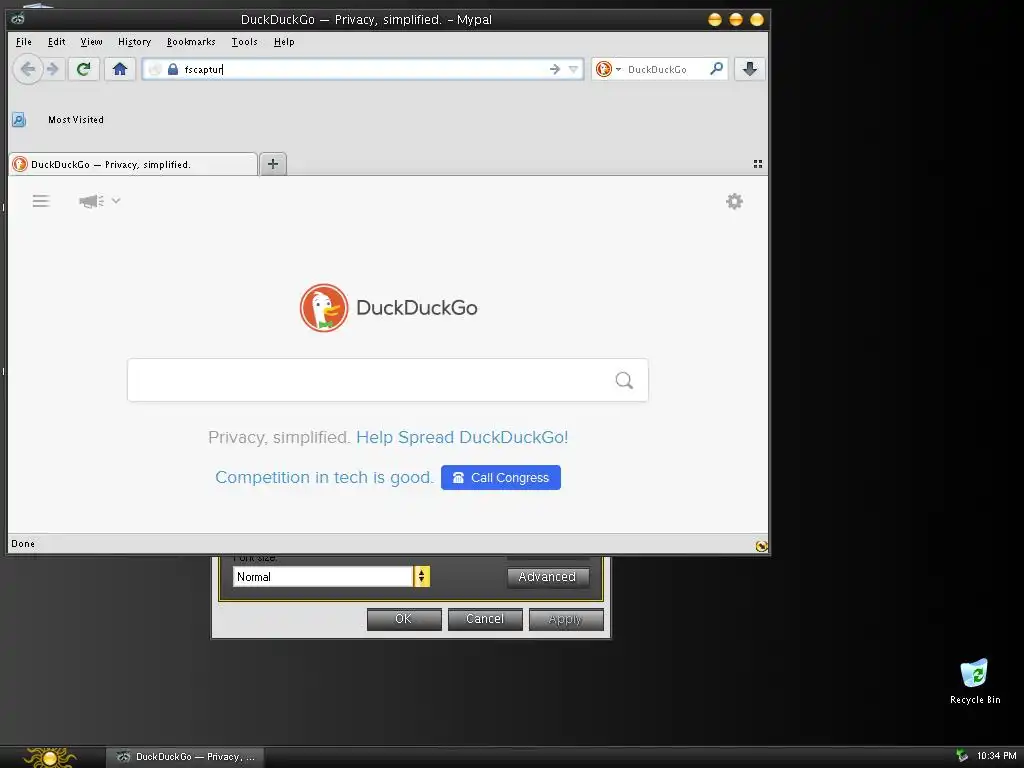Viewport: 1024px width, 768px height.
Task: Click Cancel in the background dialog
Action: coord(485,619)
